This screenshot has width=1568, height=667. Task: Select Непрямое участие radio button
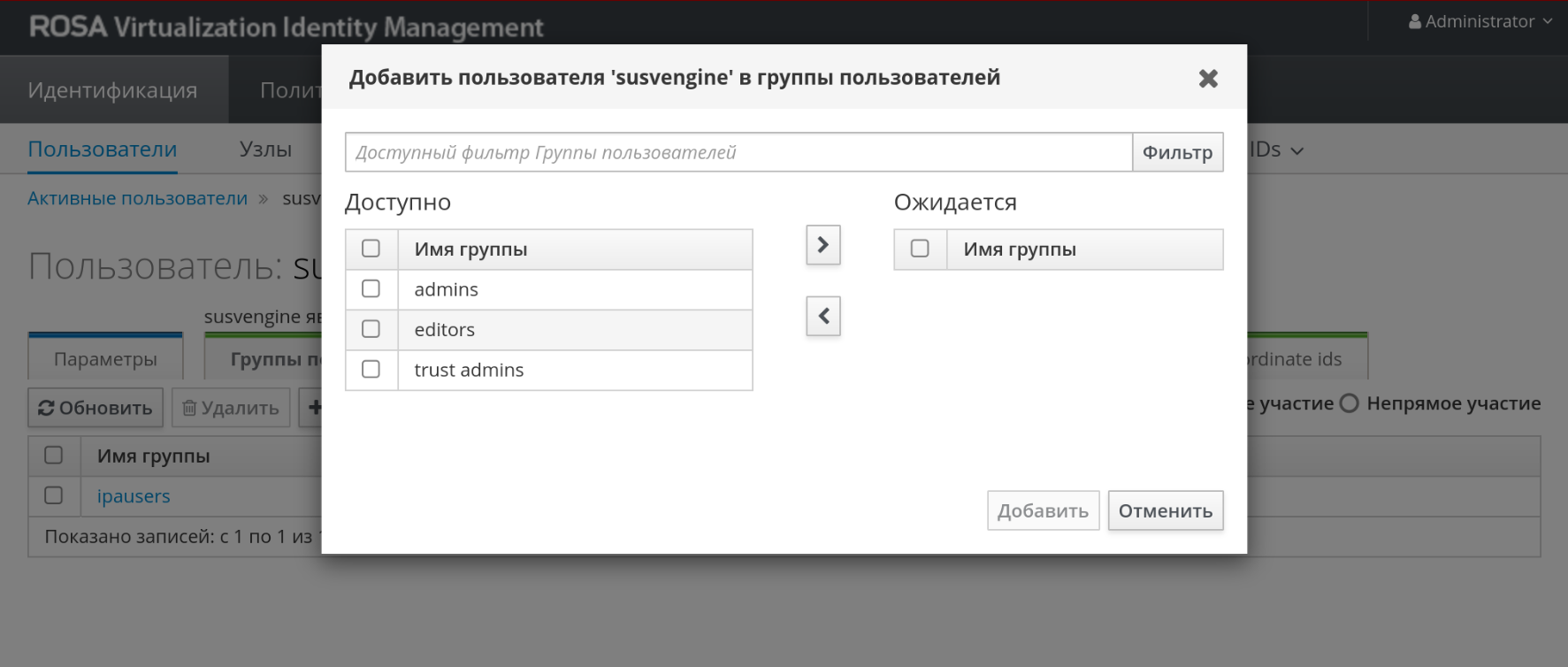tap(1349, 403)
